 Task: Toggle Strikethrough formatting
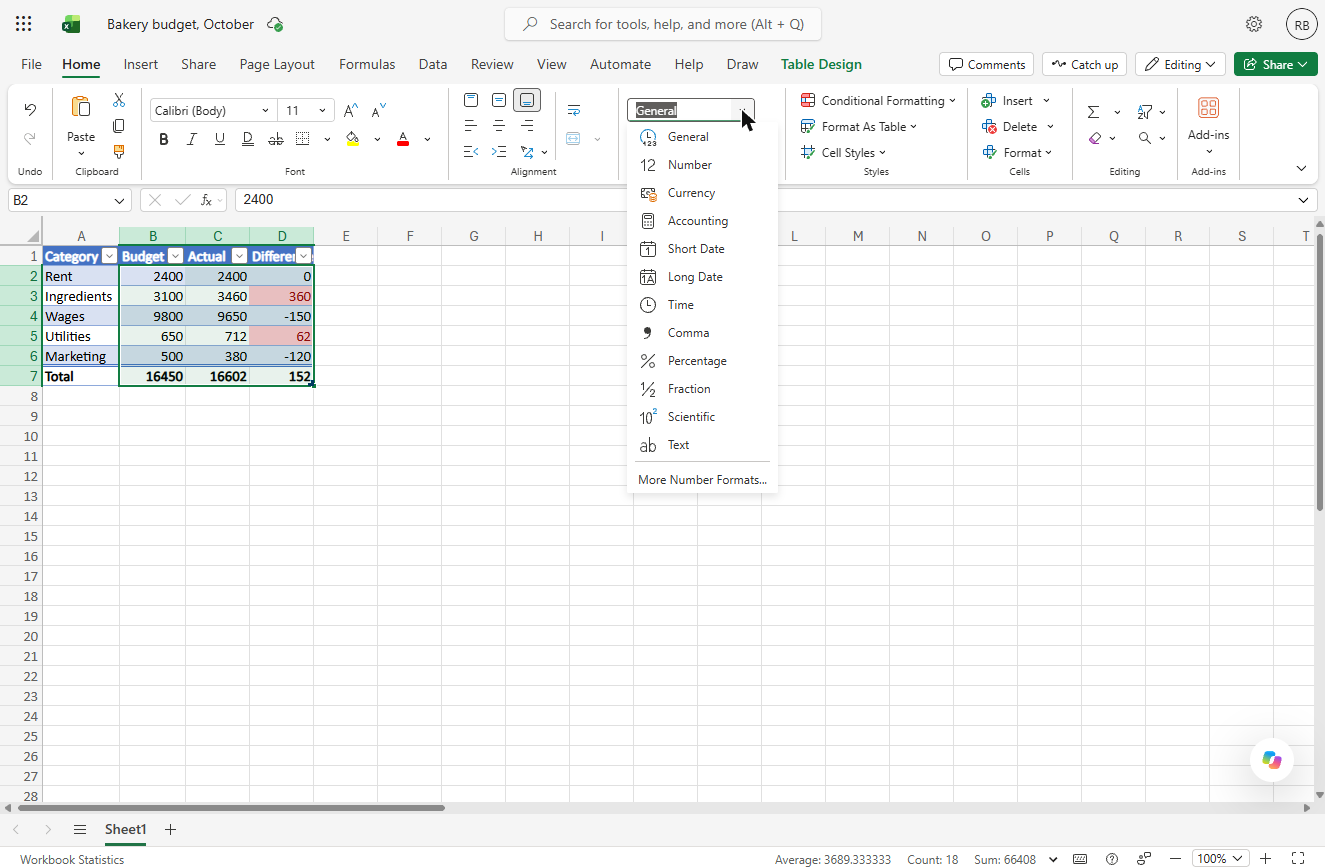coord(275,139)
